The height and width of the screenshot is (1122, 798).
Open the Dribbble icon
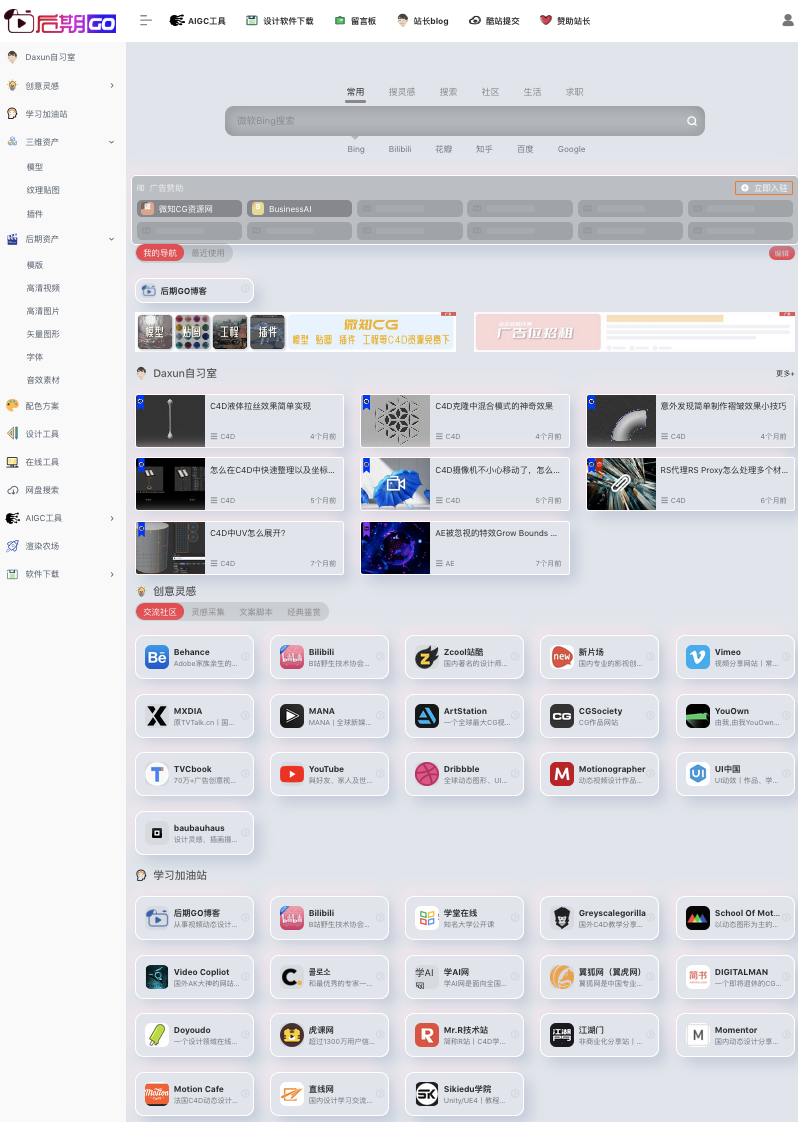tap(427, 774)
